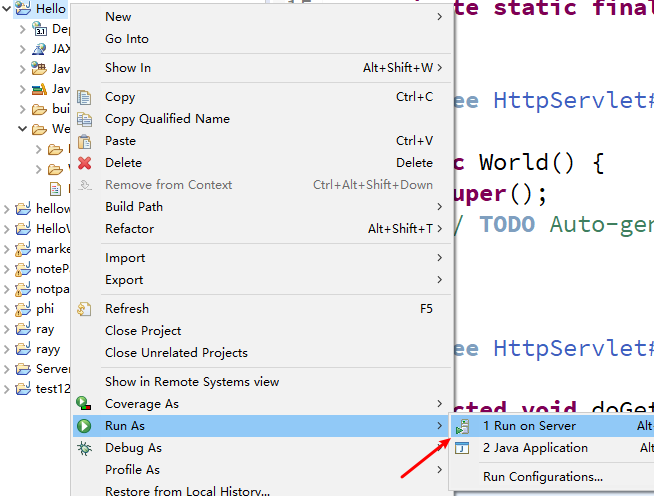Click the Deployment Descriptor icon
The image size is (654, 496).
point(39,29)
